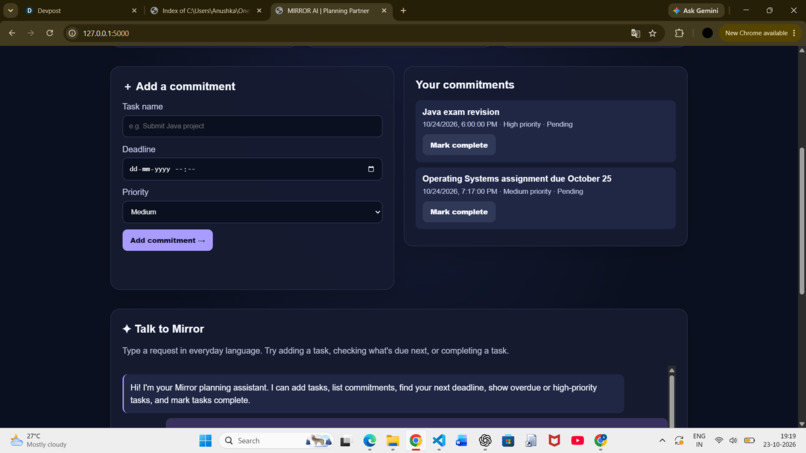Close the MIRROR AI tab
The width and height of the screenshot is (806, 453).
coord(384,10)
